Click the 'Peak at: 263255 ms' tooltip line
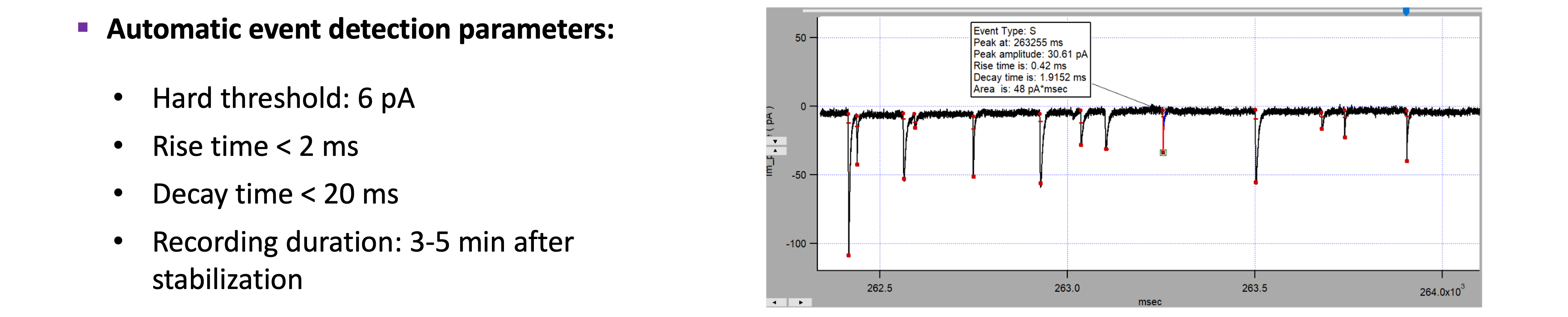This screenshot has height=317, width=1568. [x=1018, y=43]
